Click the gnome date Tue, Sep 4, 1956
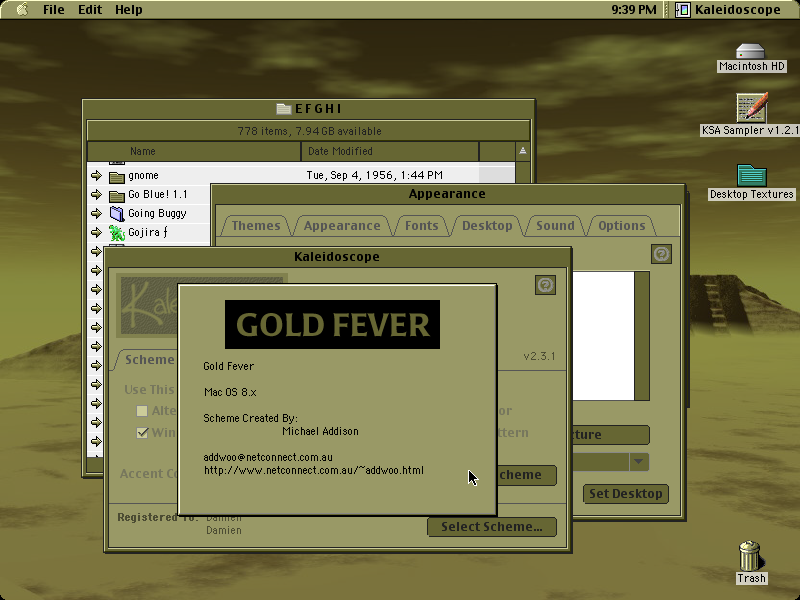The height and width of the screenshot is (600, 800). coord(374,176)
